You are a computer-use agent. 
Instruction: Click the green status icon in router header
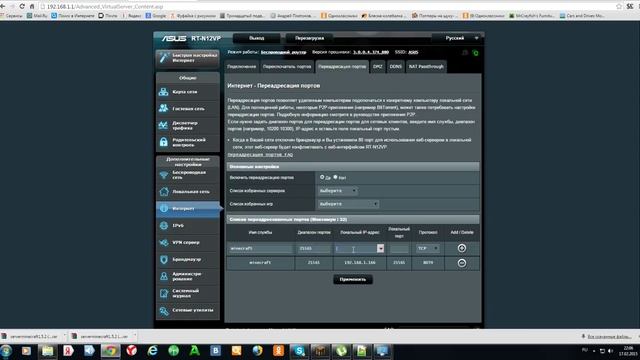(x=475, y=53)
